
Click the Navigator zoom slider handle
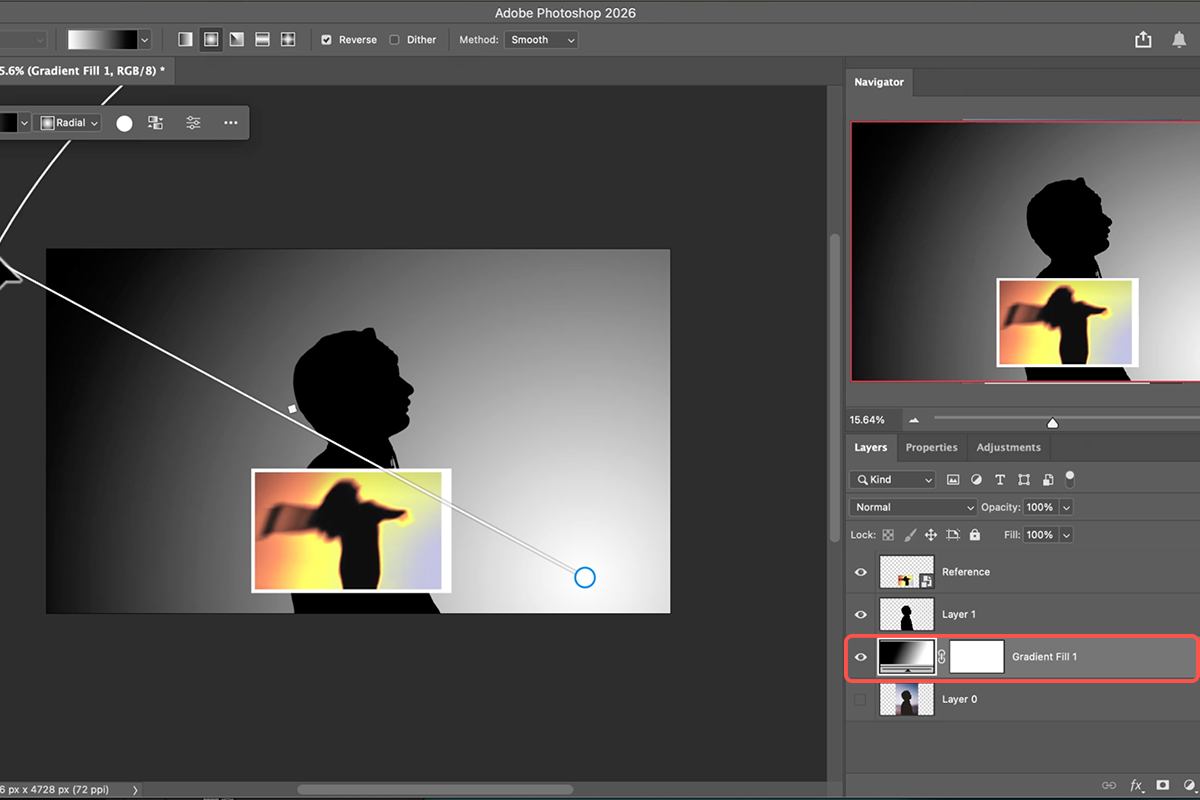point(1052,422)
